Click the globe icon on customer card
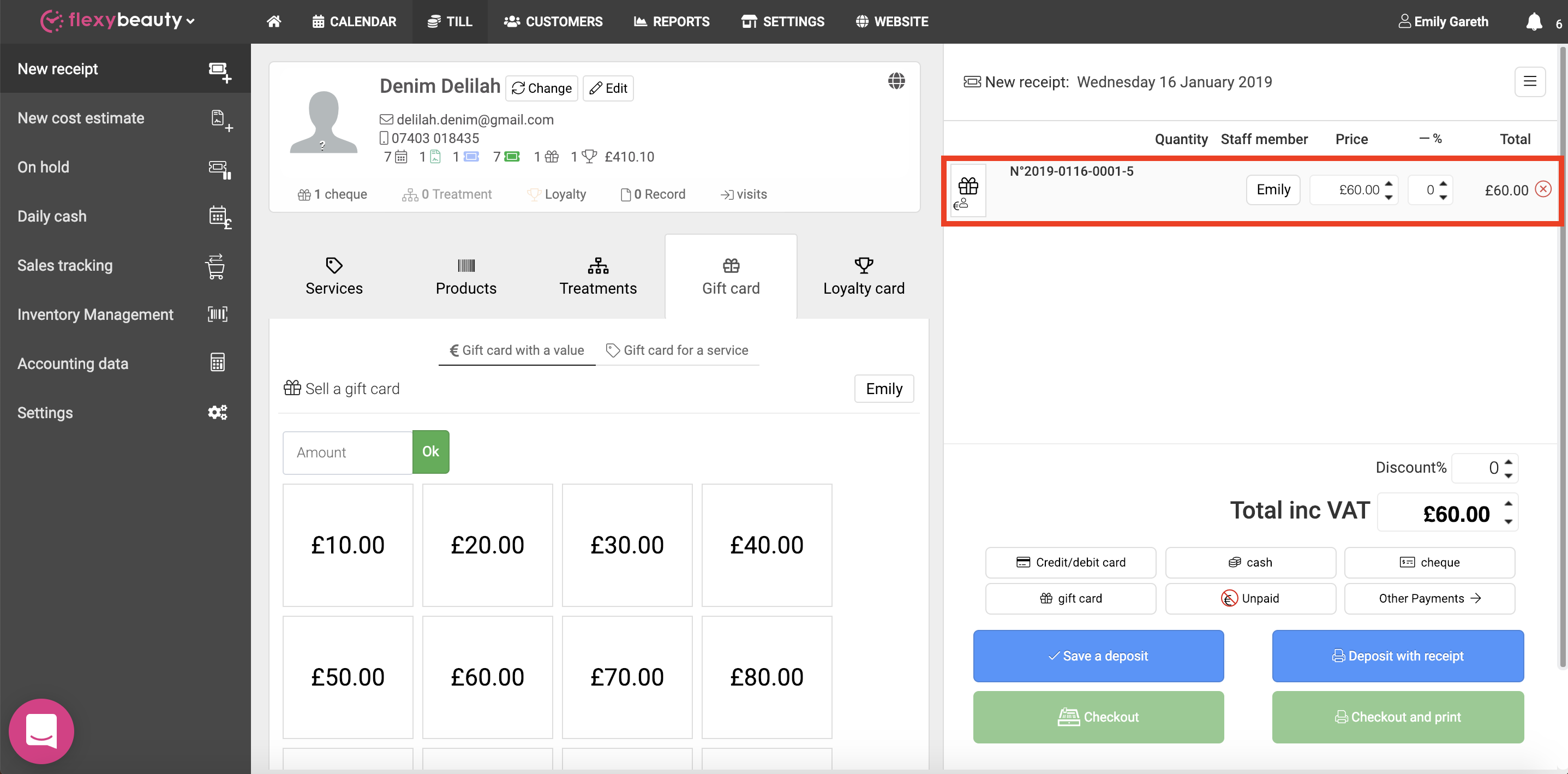Screen dimensions: 1568x774 tap(896, 80)
